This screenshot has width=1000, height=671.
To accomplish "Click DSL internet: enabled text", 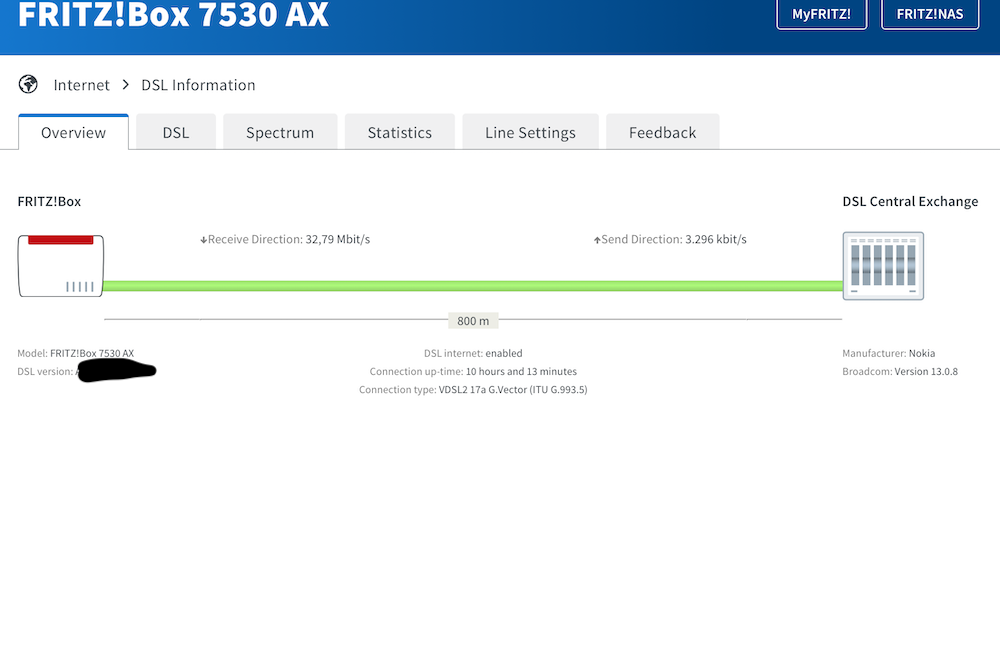I will [x=473, y=353].
